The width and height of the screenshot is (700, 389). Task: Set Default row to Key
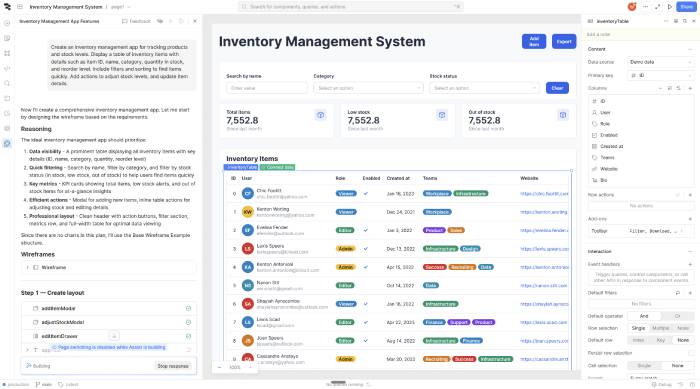661,340
